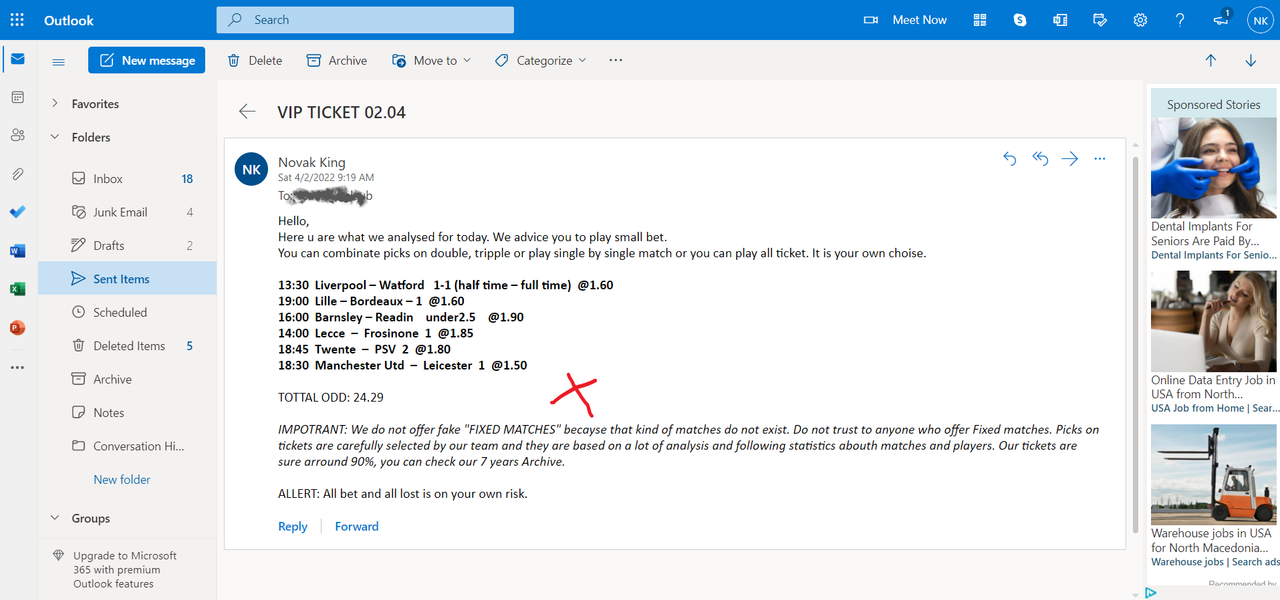Open the Move to dropdown
The height and width of the screenshot is (600, 1280).
(x=432, y=60)
